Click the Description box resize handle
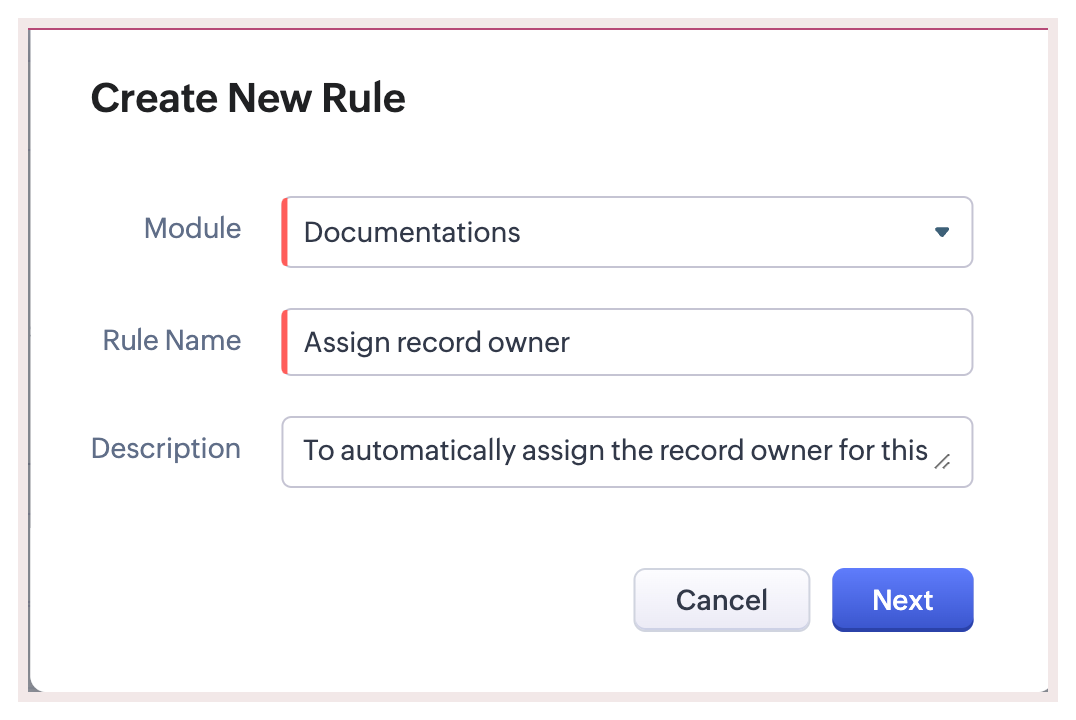 pyautogui.click(x=942, y=461)
